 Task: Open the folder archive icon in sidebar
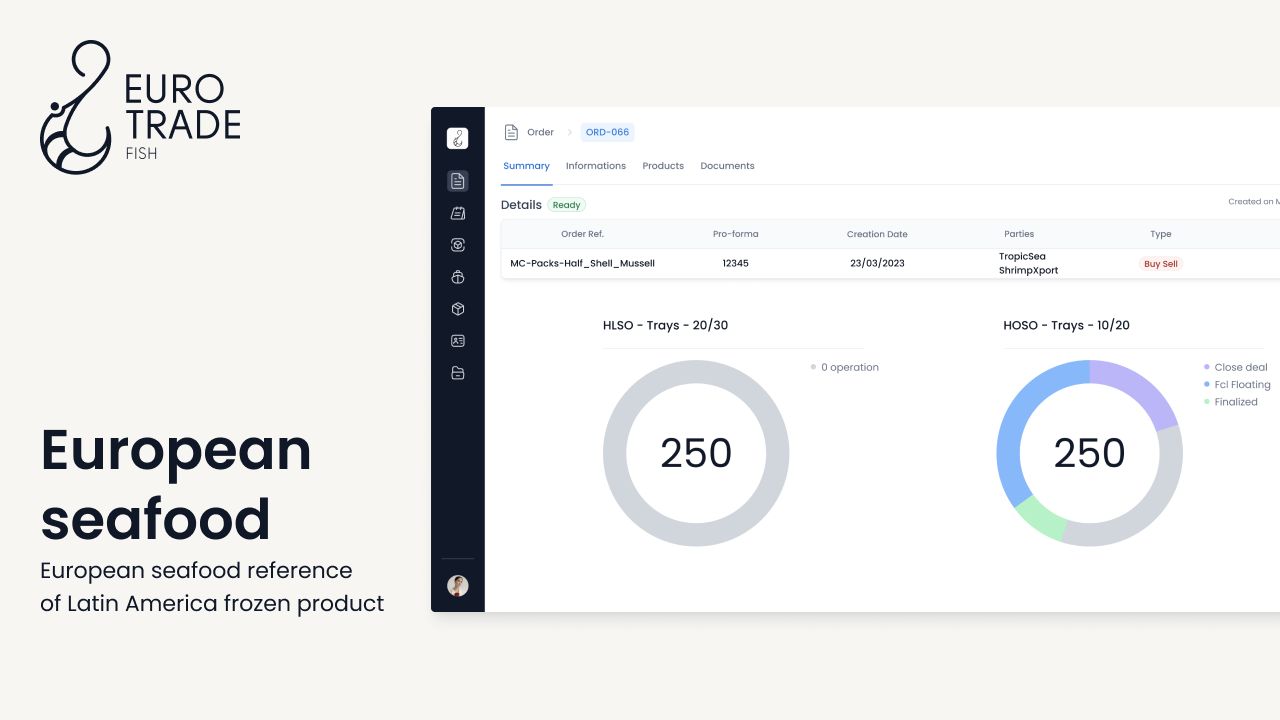point(457,373)
